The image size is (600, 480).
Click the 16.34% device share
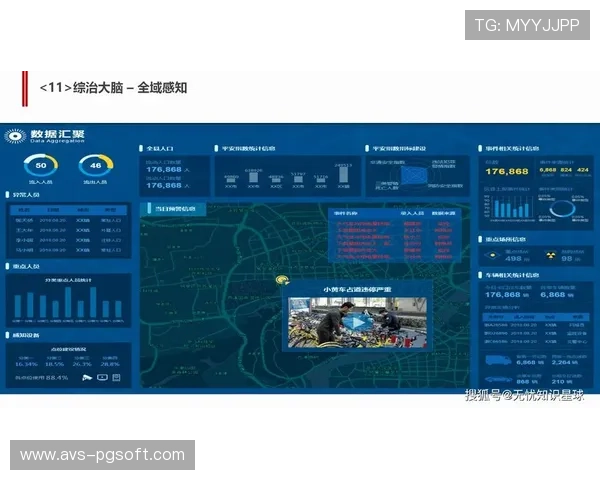tap(26, 364)
